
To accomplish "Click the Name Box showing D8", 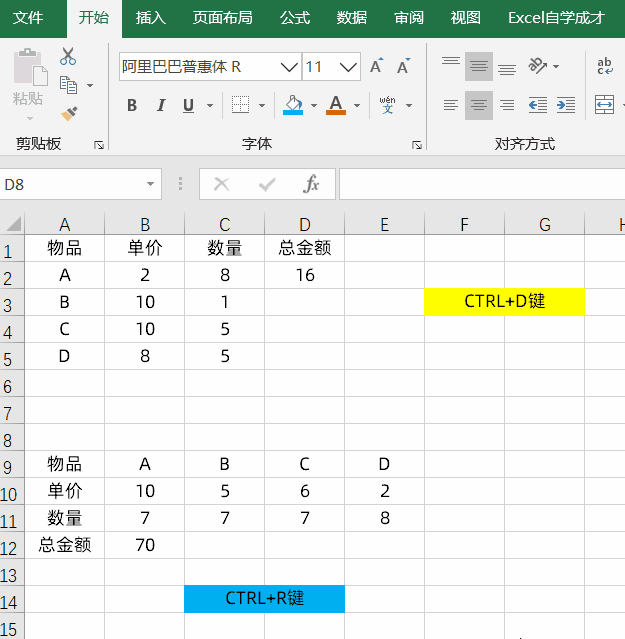I will point(71,184).
